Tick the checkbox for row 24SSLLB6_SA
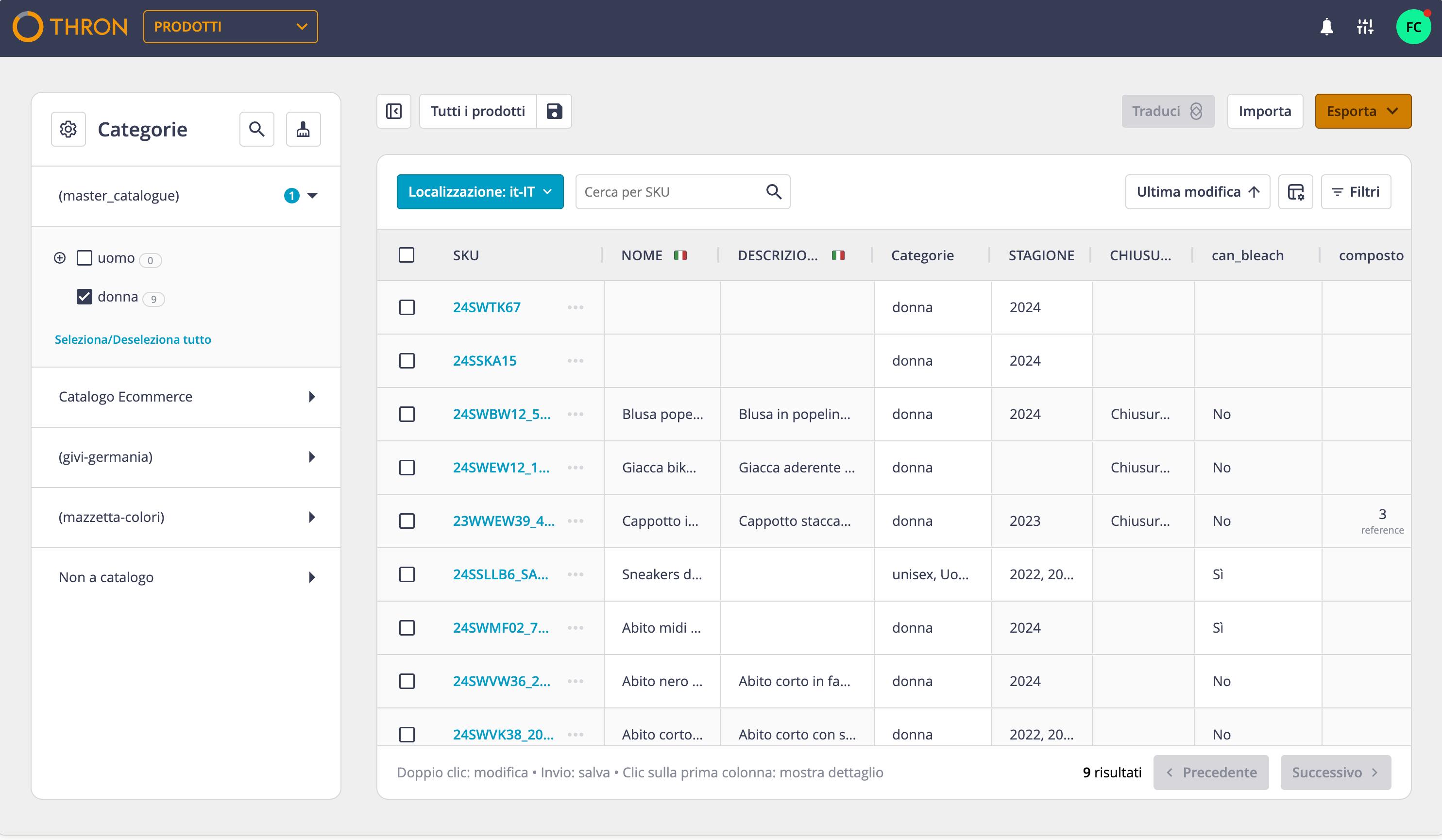Viewport: 1442px width, 840px height. tap(407, 574)
